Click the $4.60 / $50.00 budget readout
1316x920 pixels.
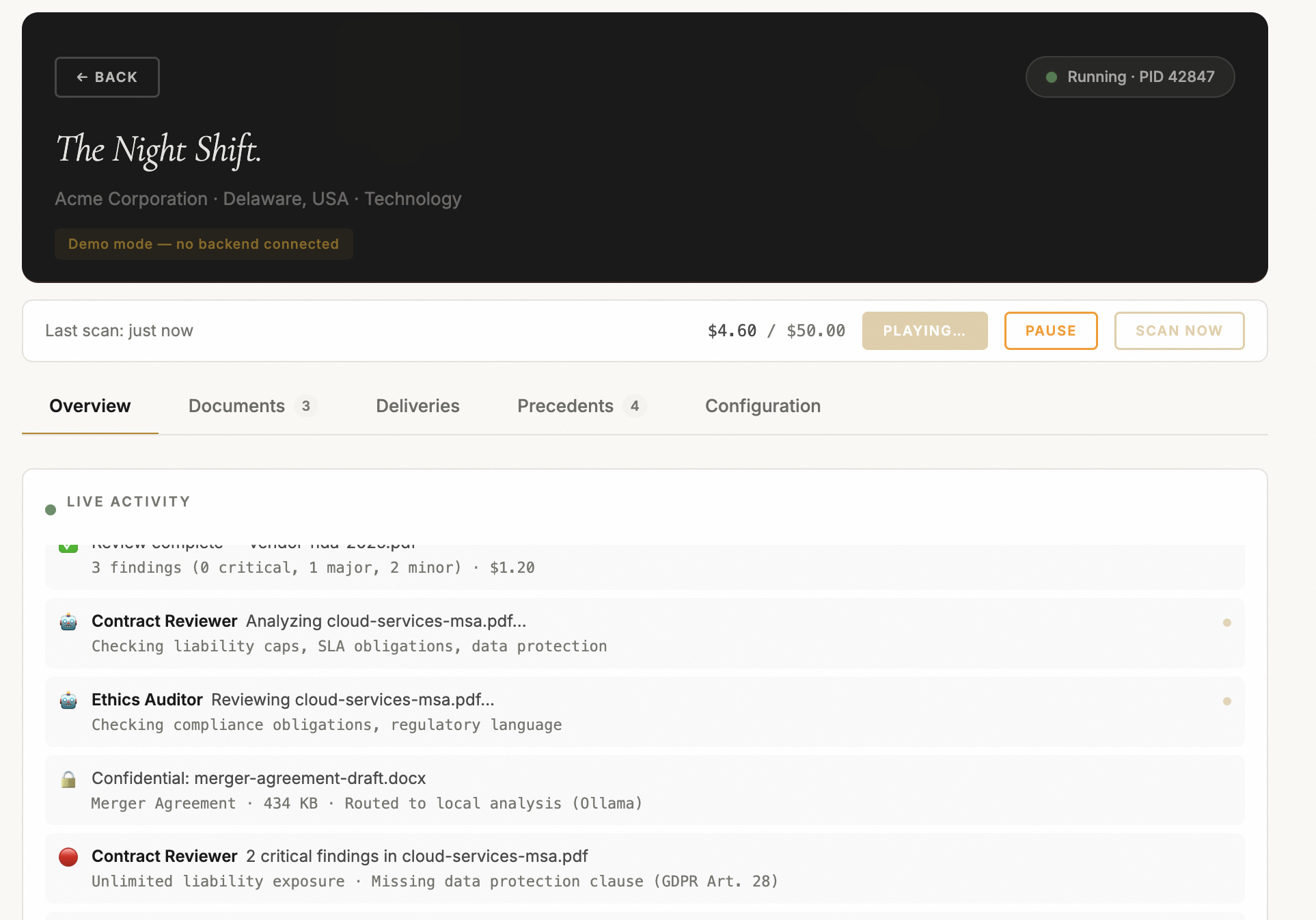click(x=776, y=331)
